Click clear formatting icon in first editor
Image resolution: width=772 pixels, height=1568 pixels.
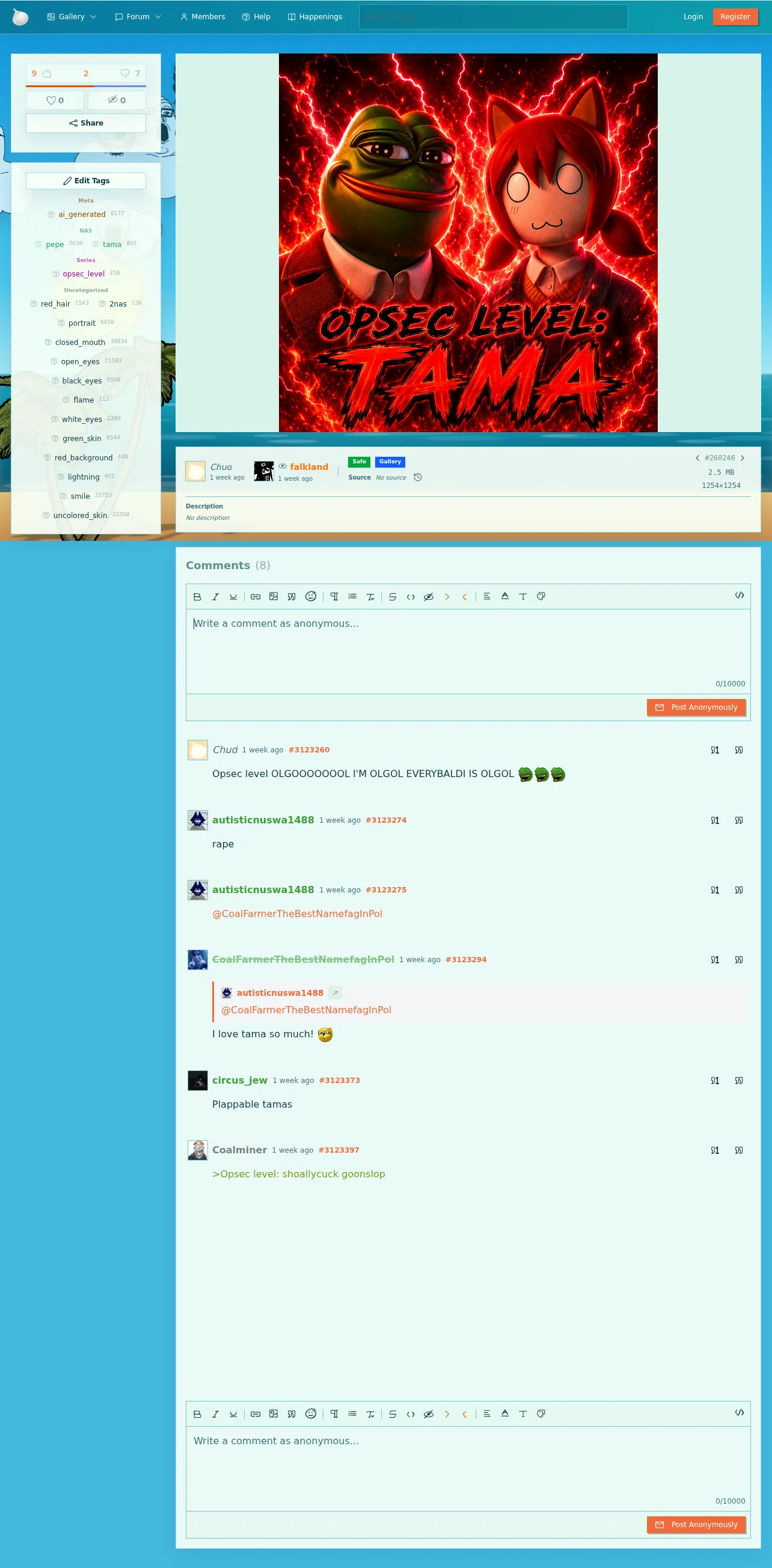[370, 597]
